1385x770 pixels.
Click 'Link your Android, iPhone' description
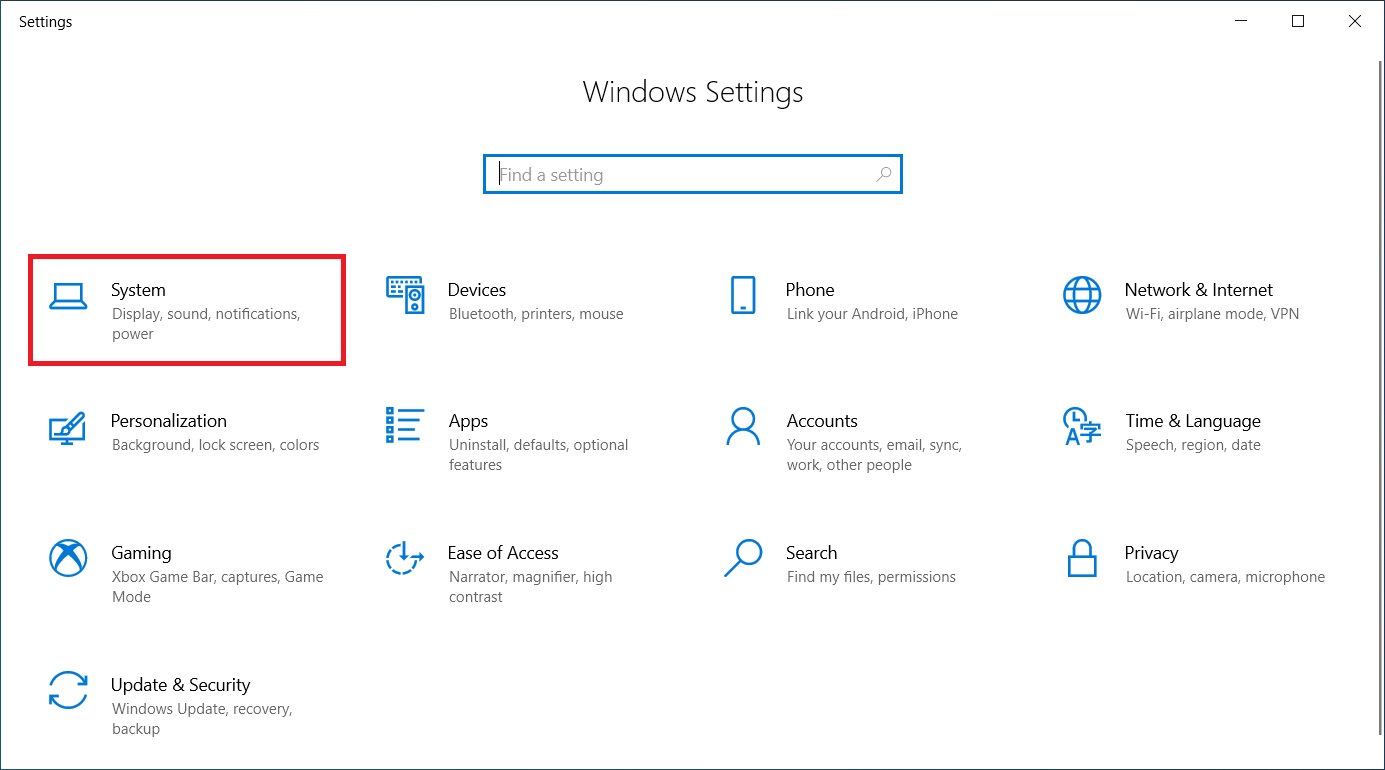[x=872, y=314]
